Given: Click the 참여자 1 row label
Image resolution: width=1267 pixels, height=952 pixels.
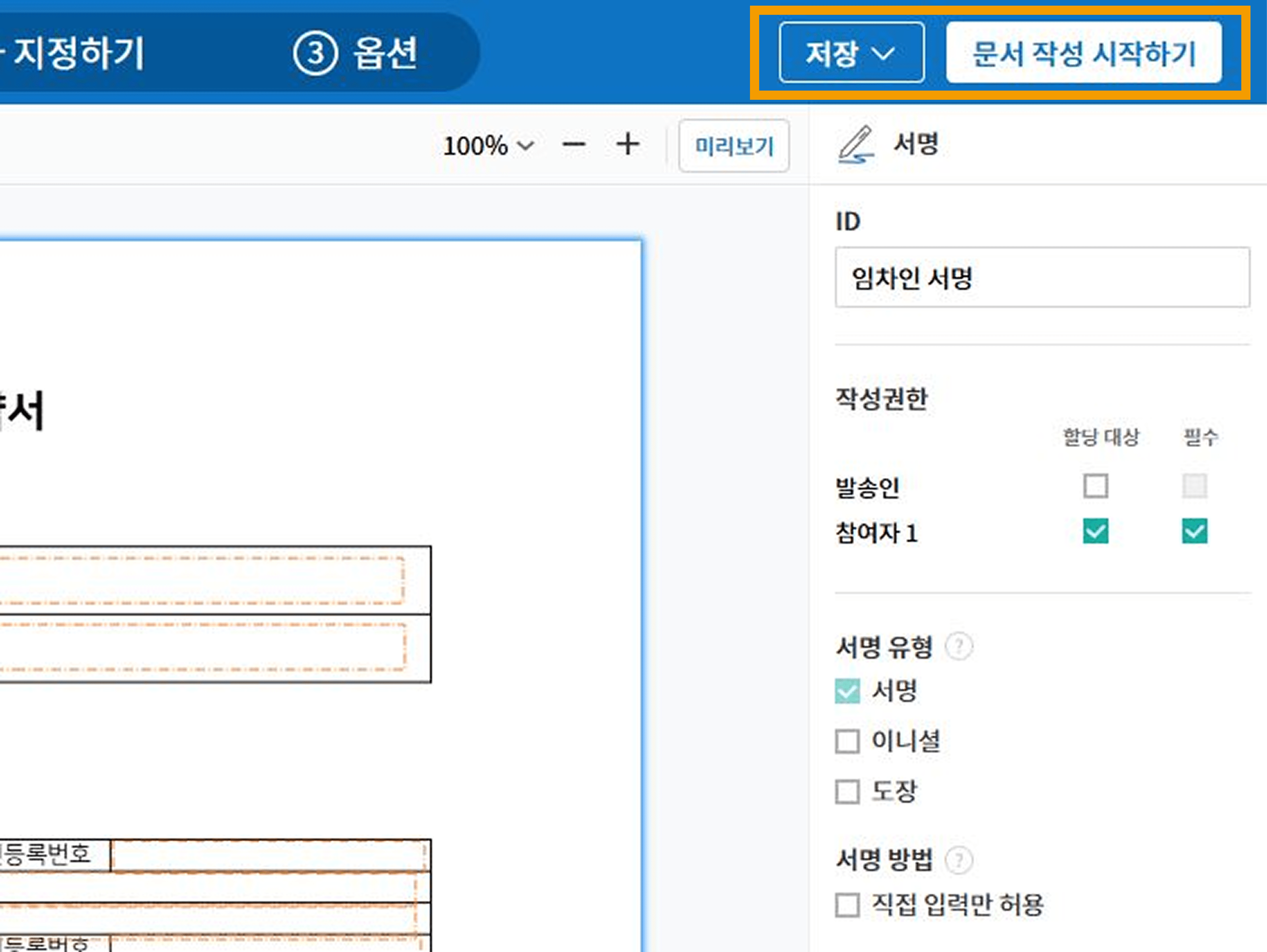Looking at the screenshot, I should 877,533.
